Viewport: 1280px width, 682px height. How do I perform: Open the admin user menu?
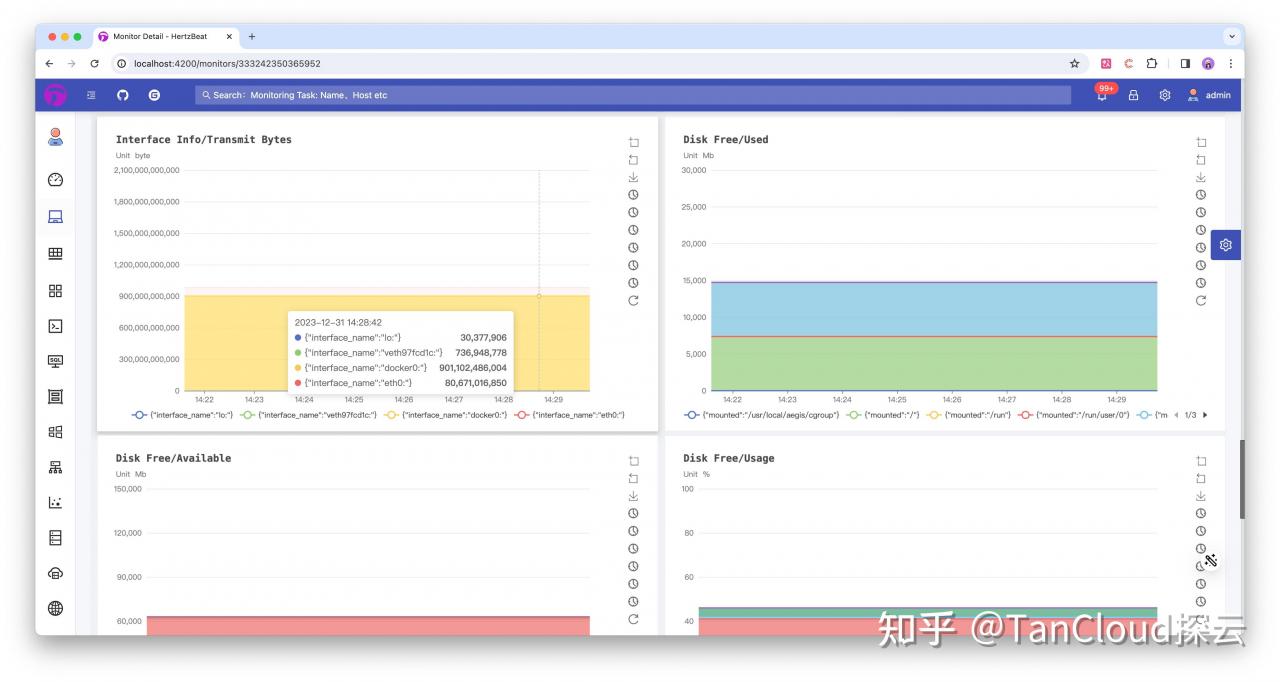pyautogui.click(x=1209, y=95)
